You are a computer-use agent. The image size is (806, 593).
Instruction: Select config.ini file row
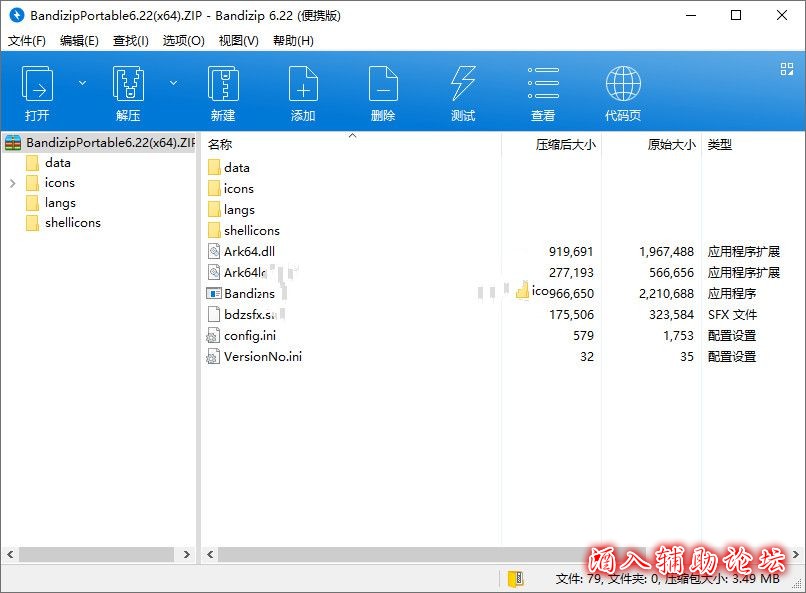point(503,336)
